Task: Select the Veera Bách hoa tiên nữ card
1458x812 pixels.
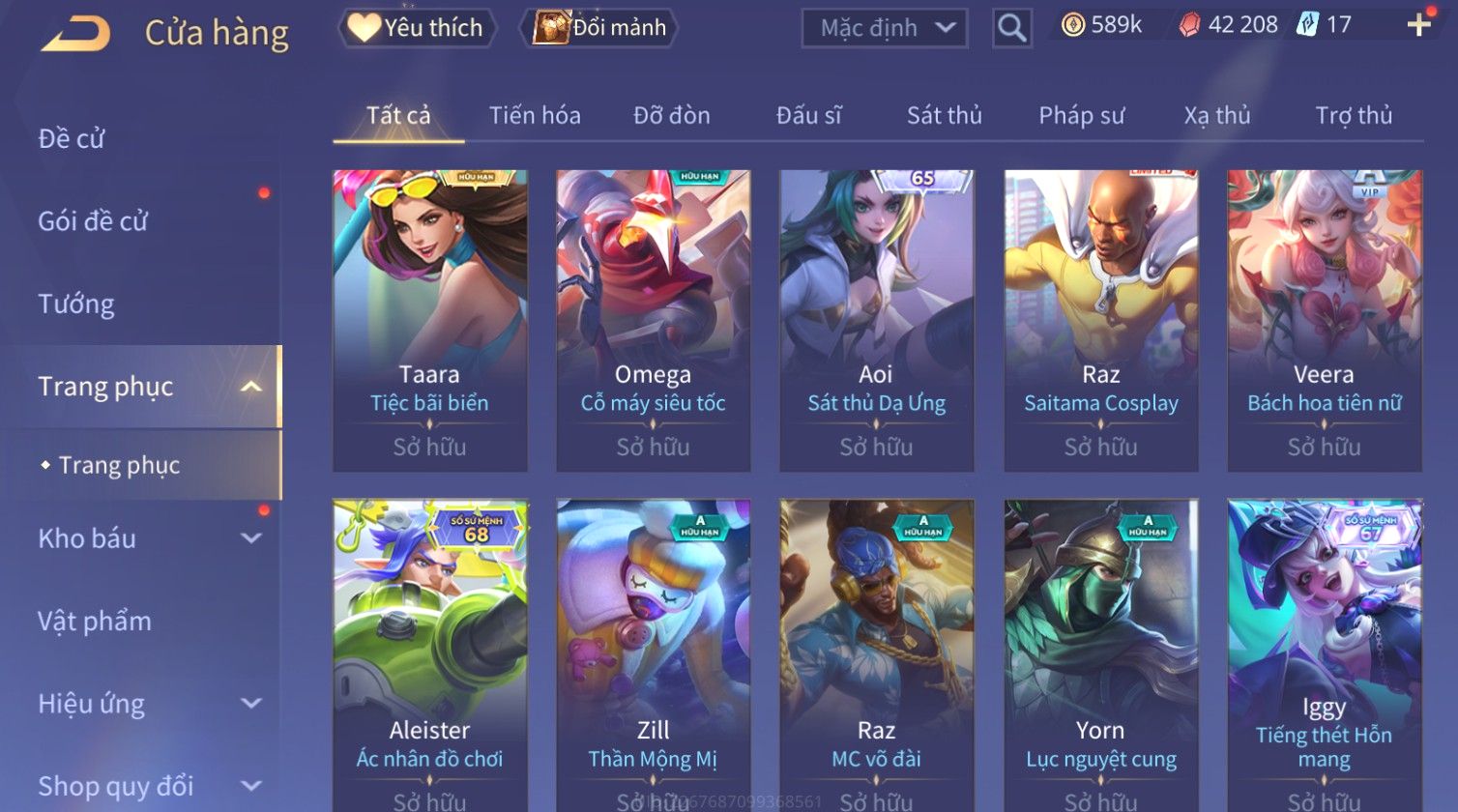Action: pyautogui.click(x=1325, y=321)
